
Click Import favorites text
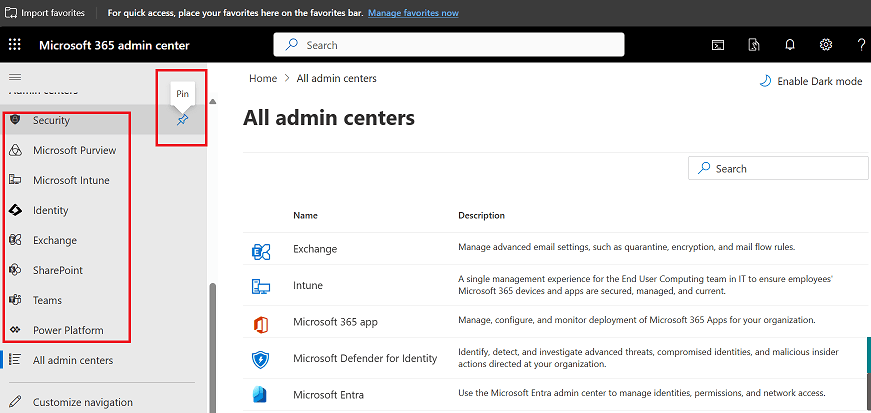(53, 12)
